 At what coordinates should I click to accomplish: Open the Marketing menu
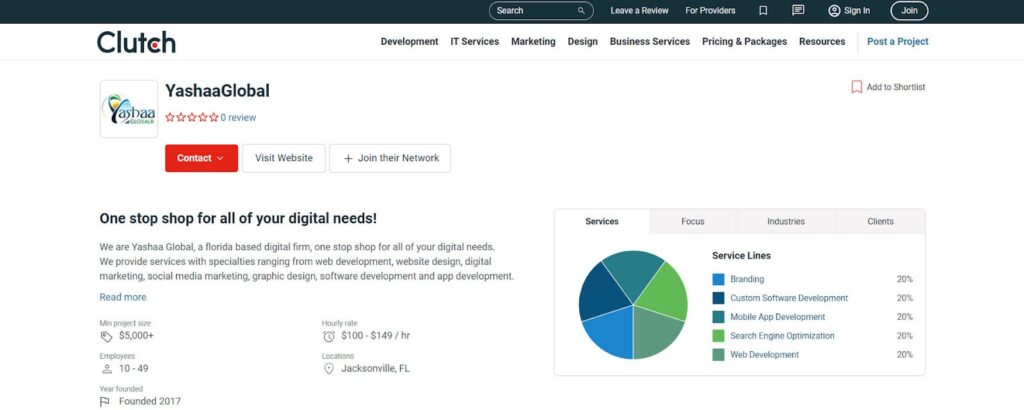pyautogui.click(x=533, y=41)
